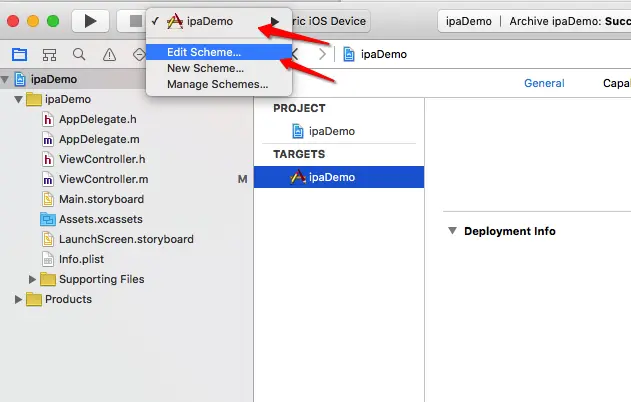The height and width of the screenshot is (402, 631).
Task: Click the Info.plist file icon
Action: point(47,259)
